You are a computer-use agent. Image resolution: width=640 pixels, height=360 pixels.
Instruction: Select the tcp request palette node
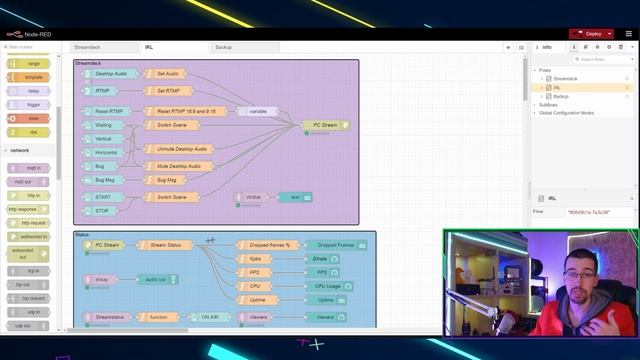point(29,298)
